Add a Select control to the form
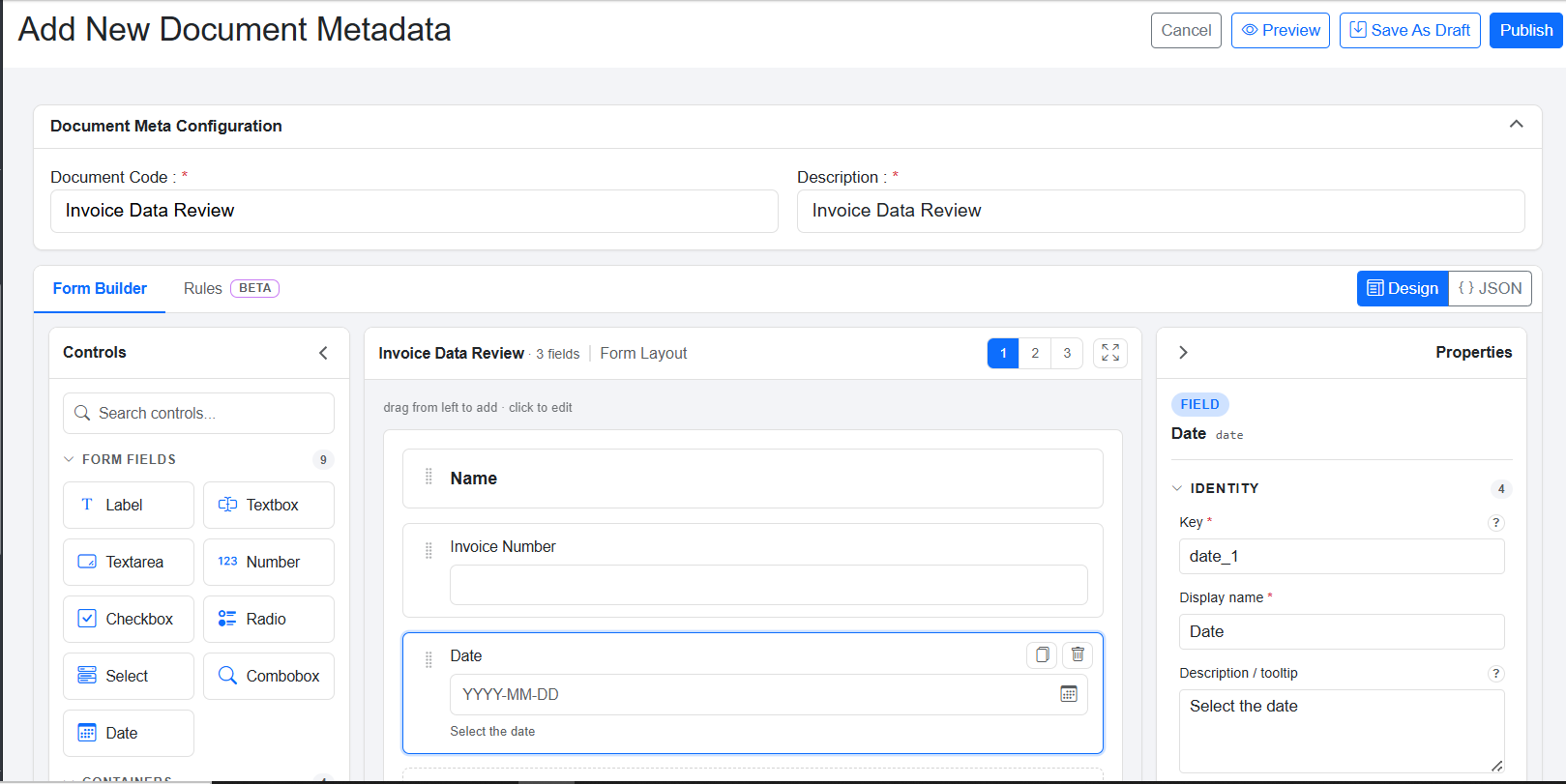Screen dimensions: 1566x784 129,676
